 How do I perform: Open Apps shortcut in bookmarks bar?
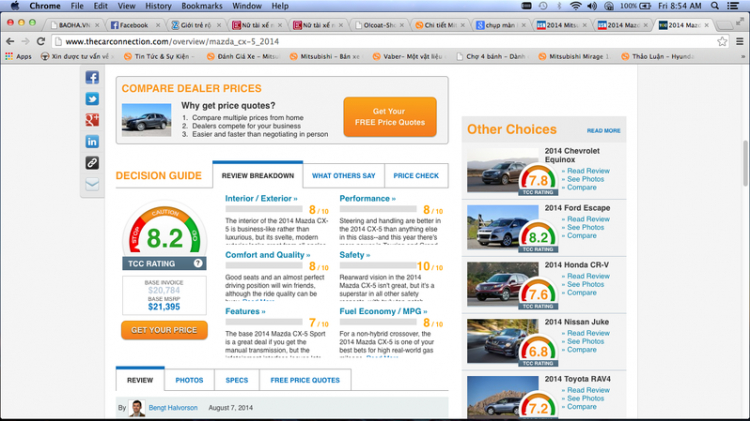[x=18, y=56]
